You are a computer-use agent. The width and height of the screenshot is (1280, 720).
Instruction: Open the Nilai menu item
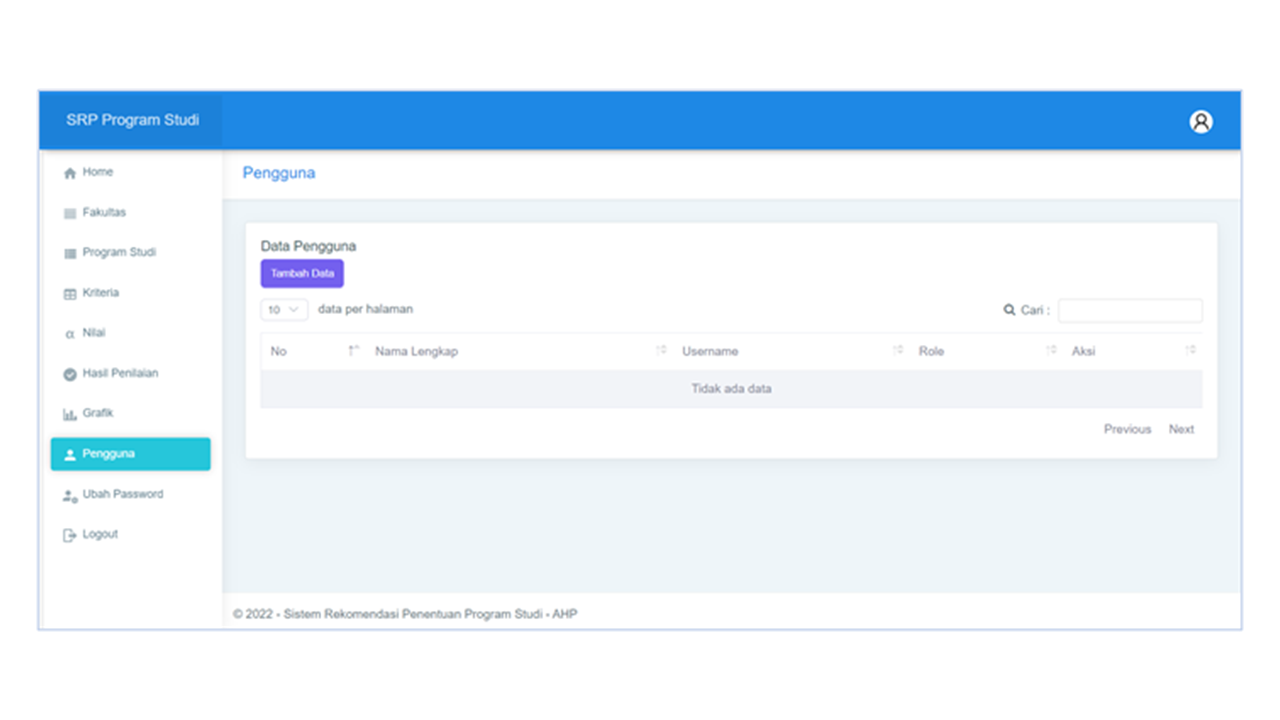[94, 333]
